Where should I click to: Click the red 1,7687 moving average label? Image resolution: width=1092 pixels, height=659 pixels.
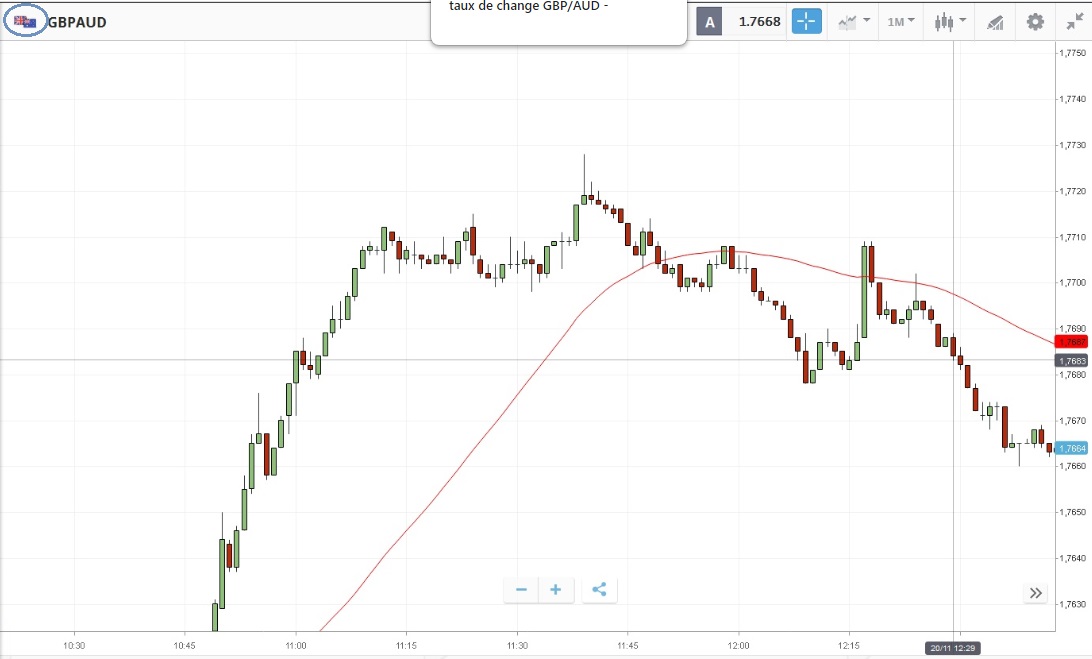1073,342
